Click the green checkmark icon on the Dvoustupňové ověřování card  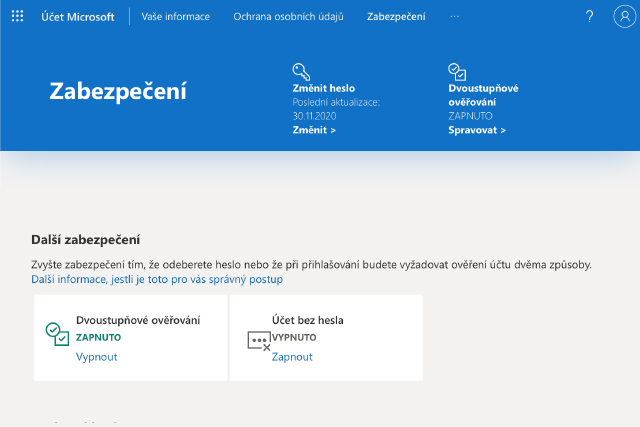pyautogui.click(x=57, y=334)
